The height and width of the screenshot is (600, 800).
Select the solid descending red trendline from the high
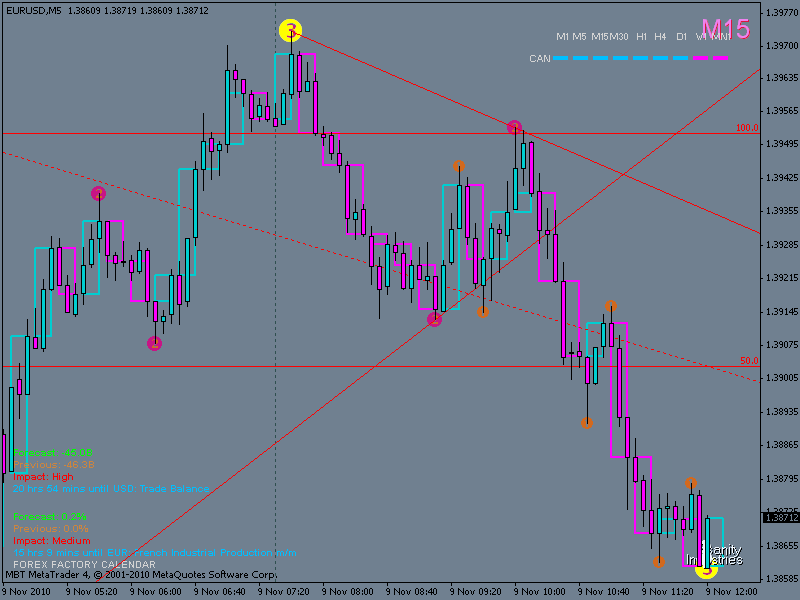pos(526,132)
